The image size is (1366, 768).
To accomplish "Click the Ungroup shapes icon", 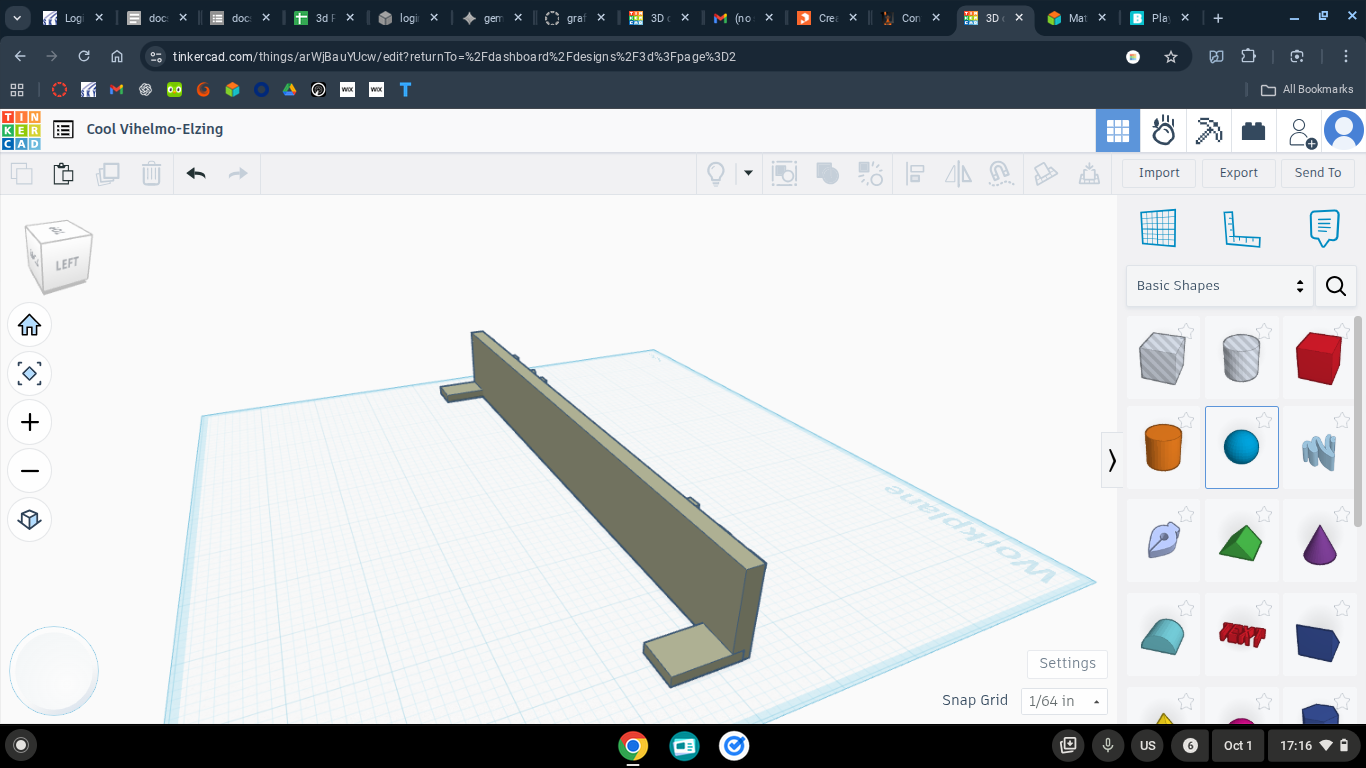I will coord(871,173).
